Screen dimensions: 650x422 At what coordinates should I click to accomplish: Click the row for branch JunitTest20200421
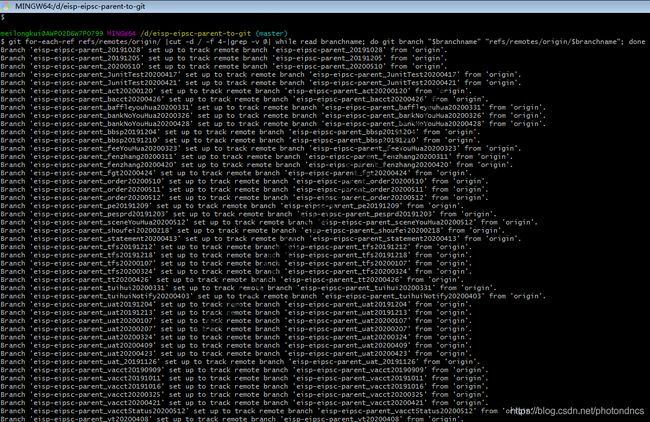click(261, 82)
